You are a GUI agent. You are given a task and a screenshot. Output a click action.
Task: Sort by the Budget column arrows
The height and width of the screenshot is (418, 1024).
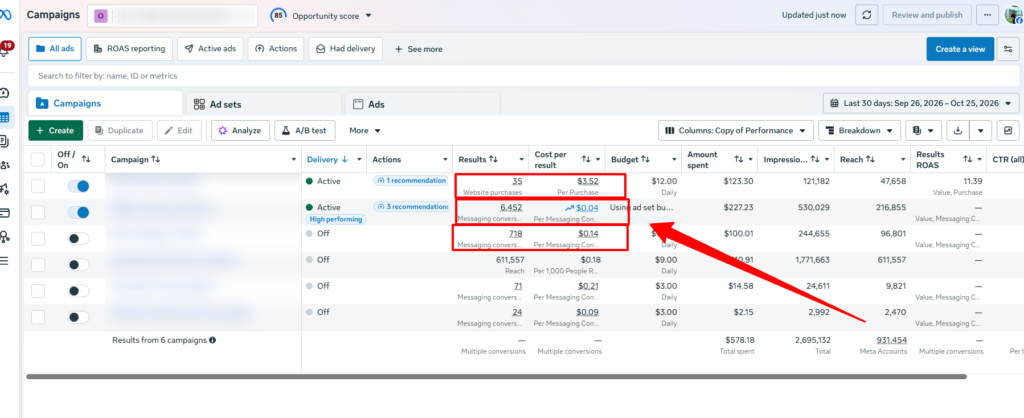(645, 159)
